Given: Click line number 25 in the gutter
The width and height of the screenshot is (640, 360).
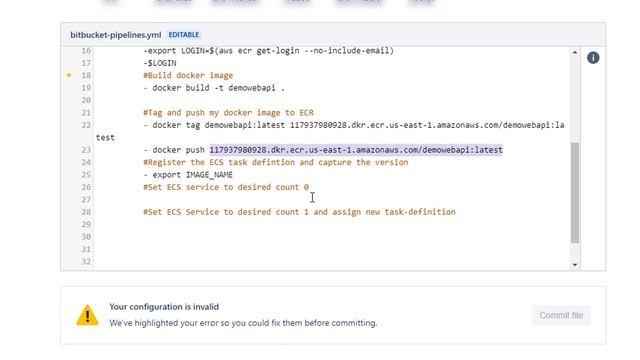Looking at the screenshot, I should [86, 175].
